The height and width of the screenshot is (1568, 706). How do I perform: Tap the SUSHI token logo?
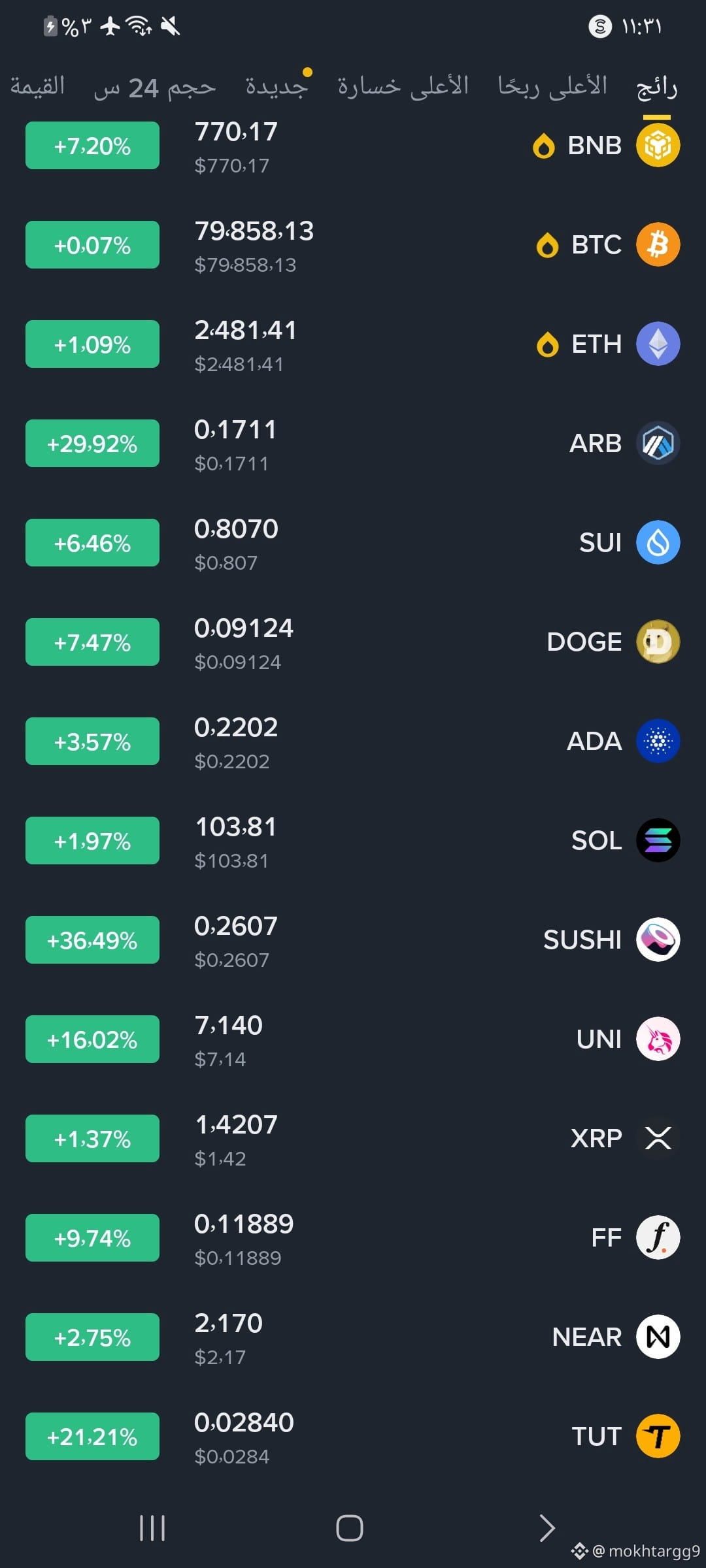pos(658,939)
